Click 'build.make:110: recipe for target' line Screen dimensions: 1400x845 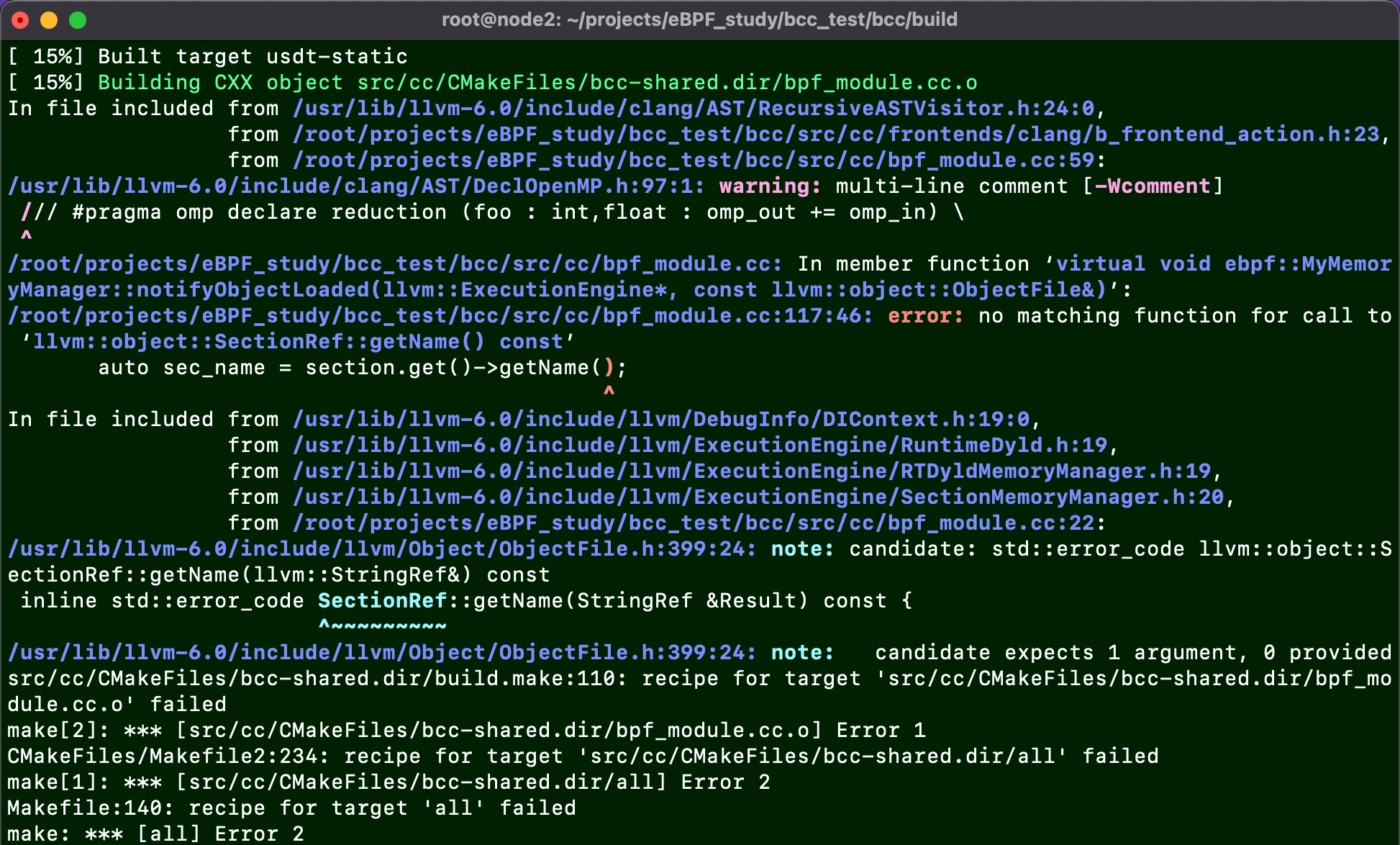coord(699,678)
